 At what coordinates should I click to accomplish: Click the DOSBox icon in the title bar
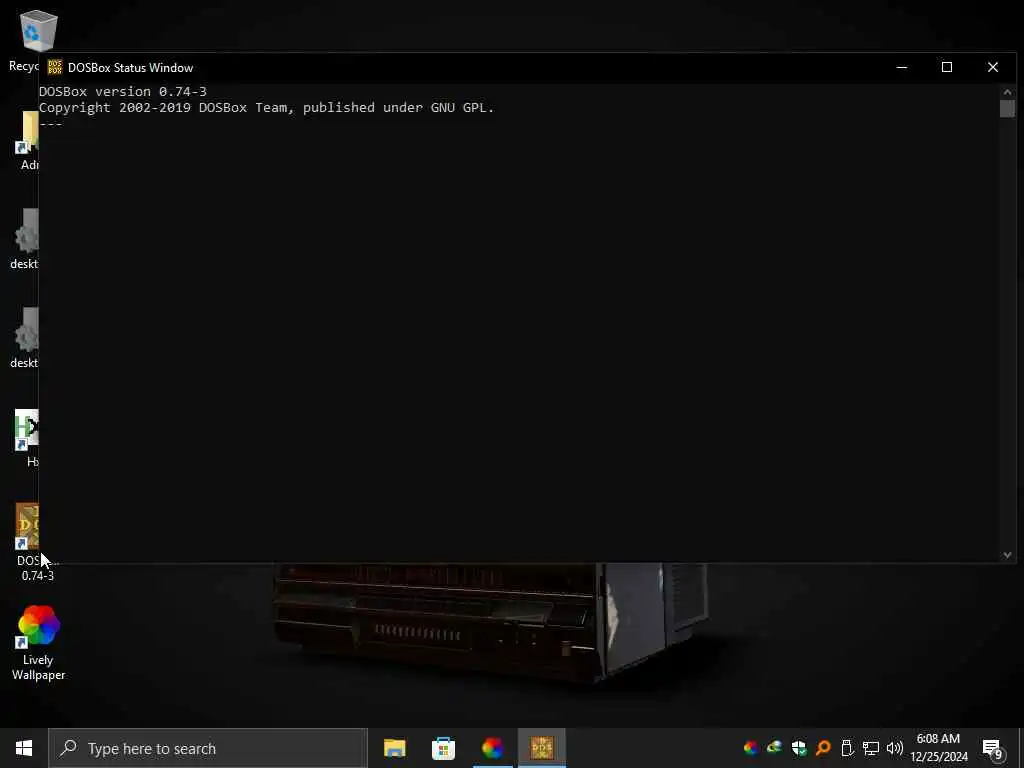click(x=55, y=67)
